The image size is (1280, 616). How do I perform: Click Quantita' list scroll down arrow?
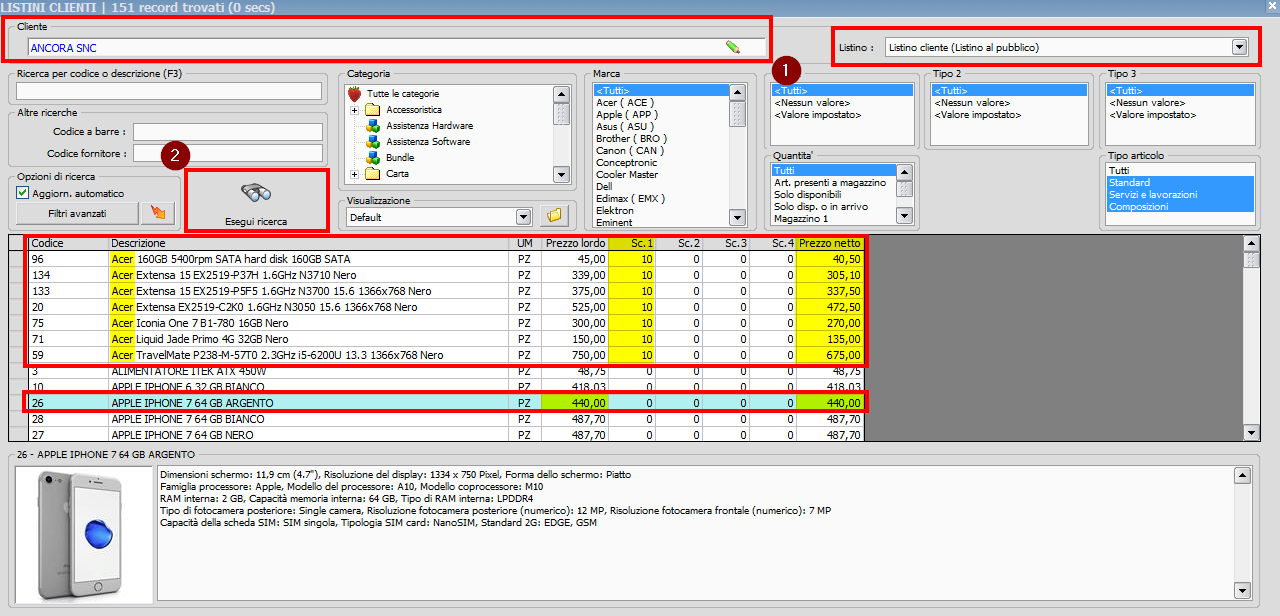(x=905, y=216)
